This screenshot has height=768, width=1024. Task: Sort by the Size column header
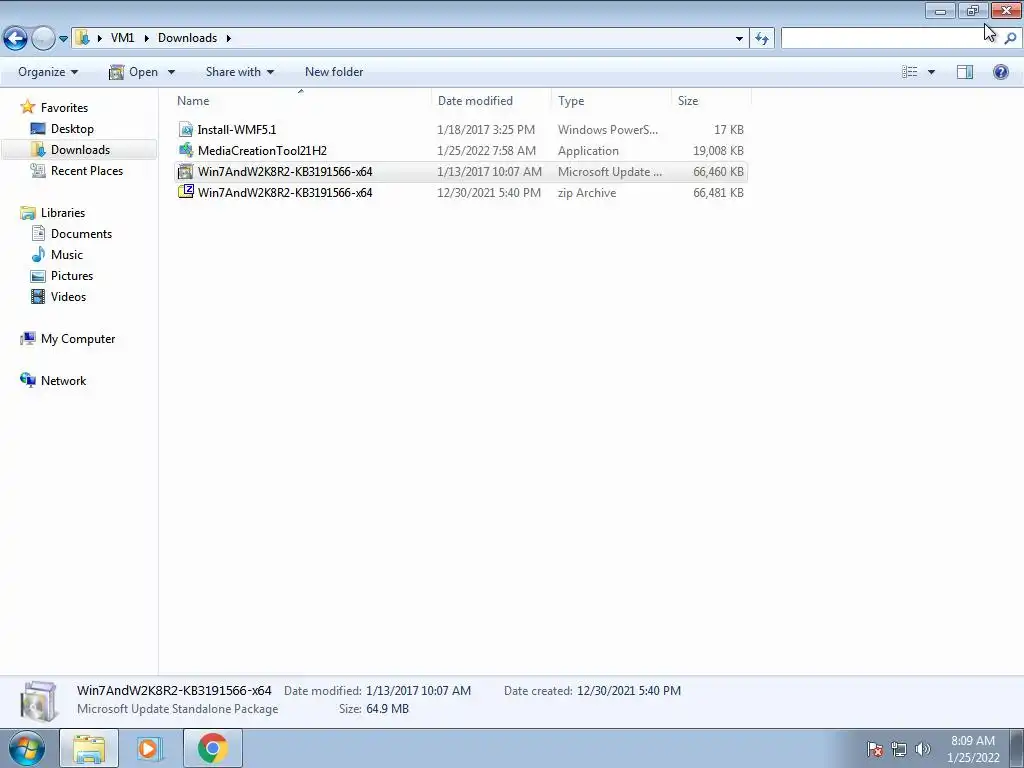tap(711, 101)
